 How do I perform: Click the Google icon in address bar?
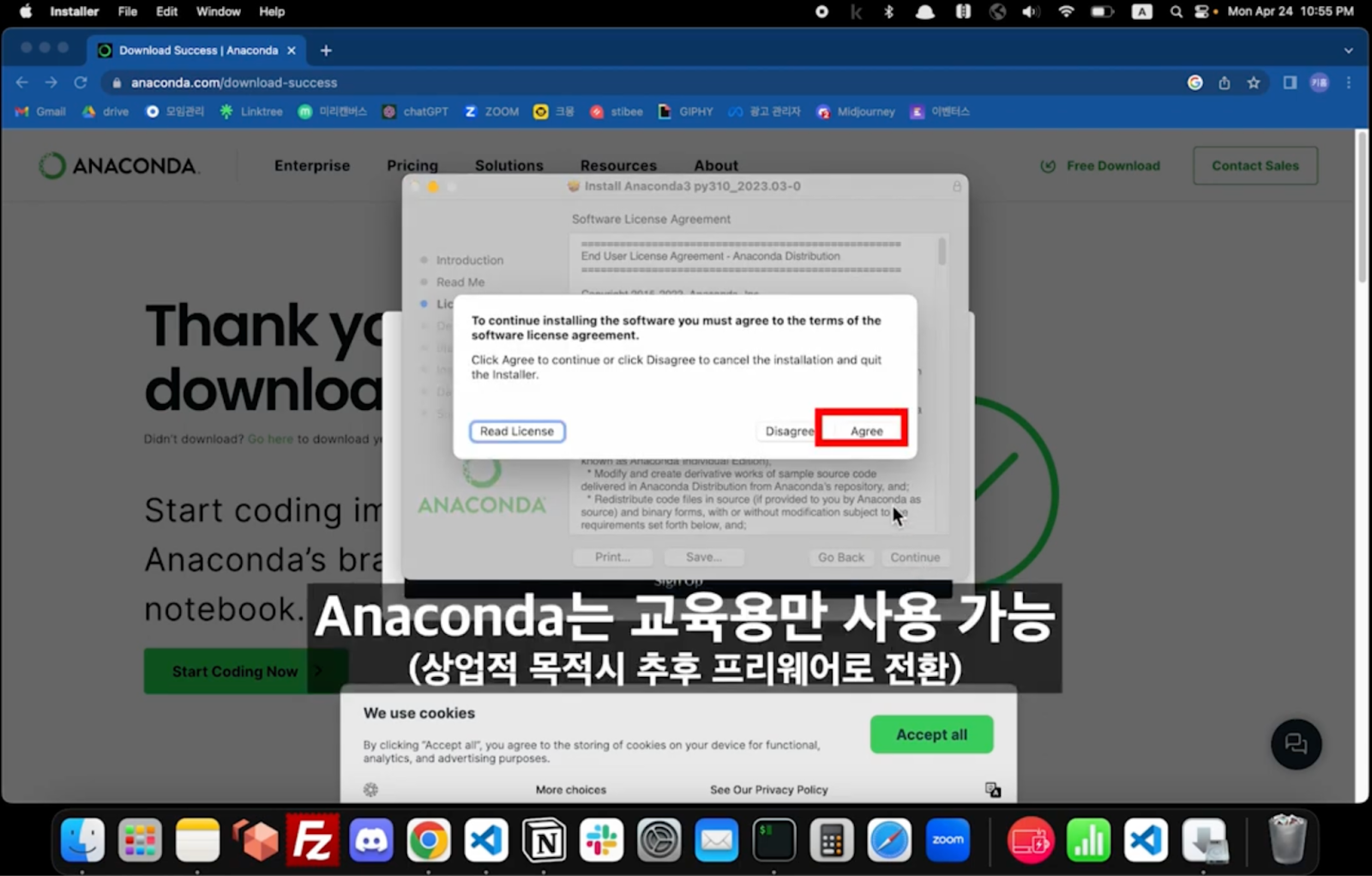click(x=1194, y=82)
